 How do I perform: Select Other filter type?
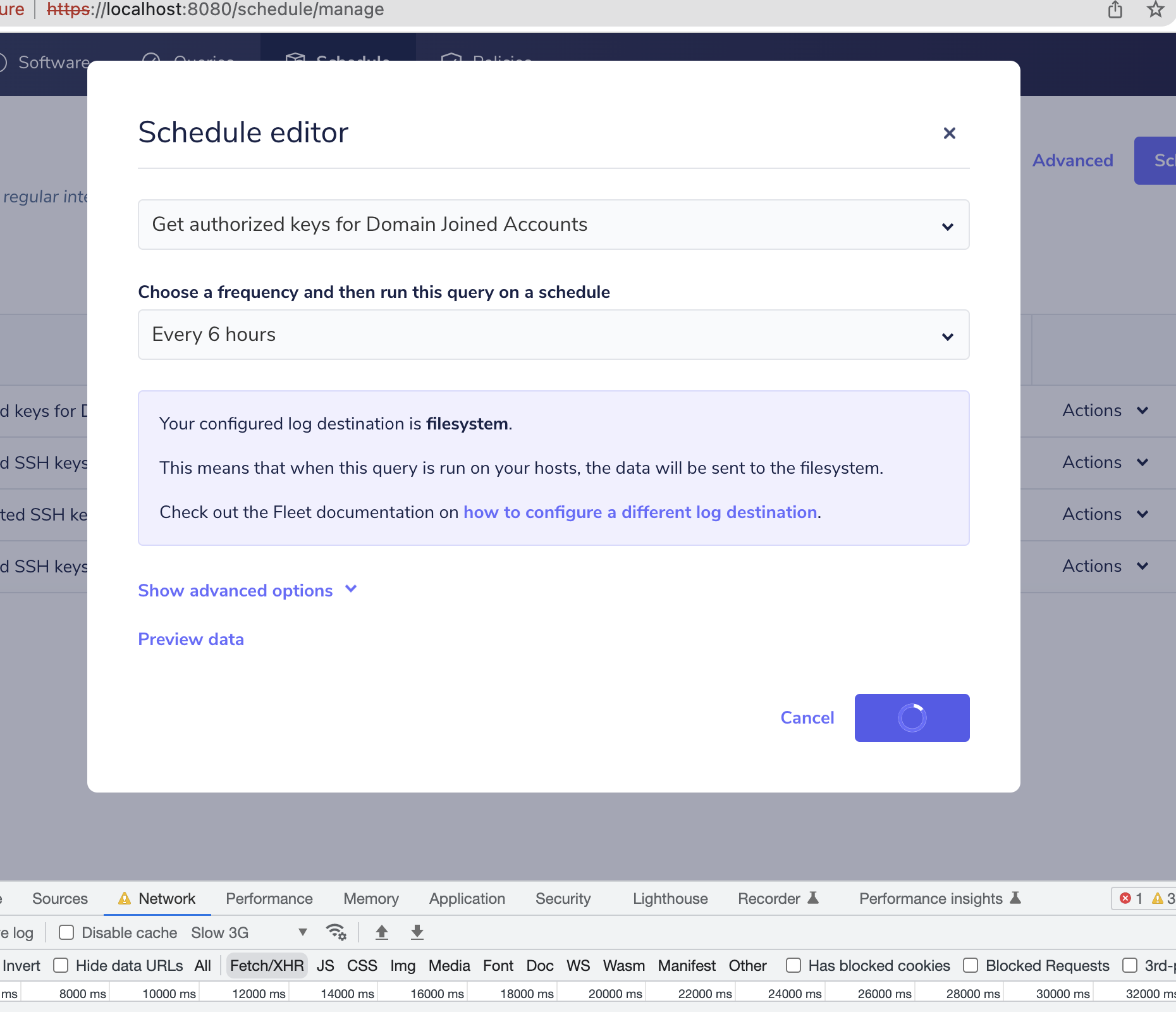[747, 966]
